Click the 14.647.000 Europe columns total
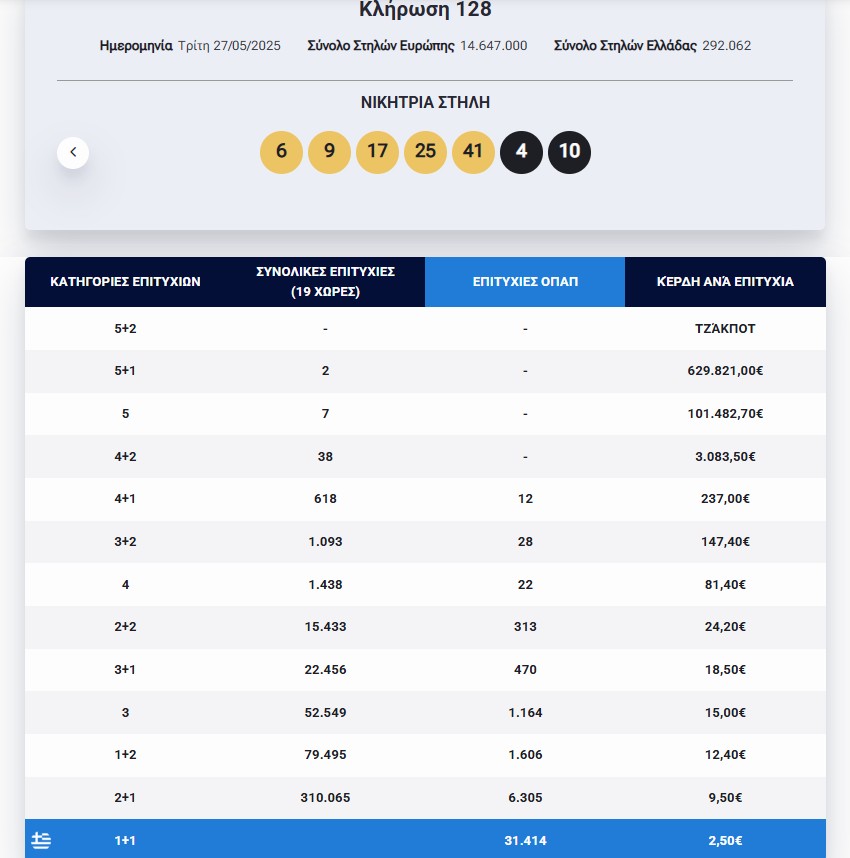The image size is (850, 858). pos(493,46)
